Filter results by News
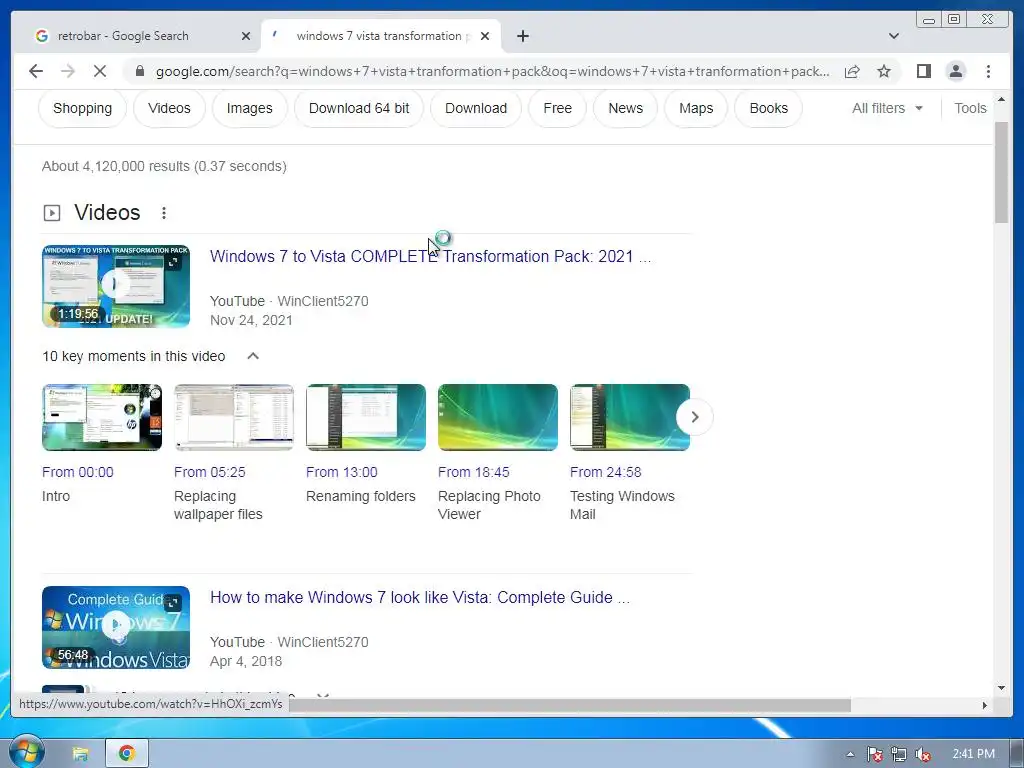The width and height of the screenshot is (1024, 768). (x=625, y=108)
